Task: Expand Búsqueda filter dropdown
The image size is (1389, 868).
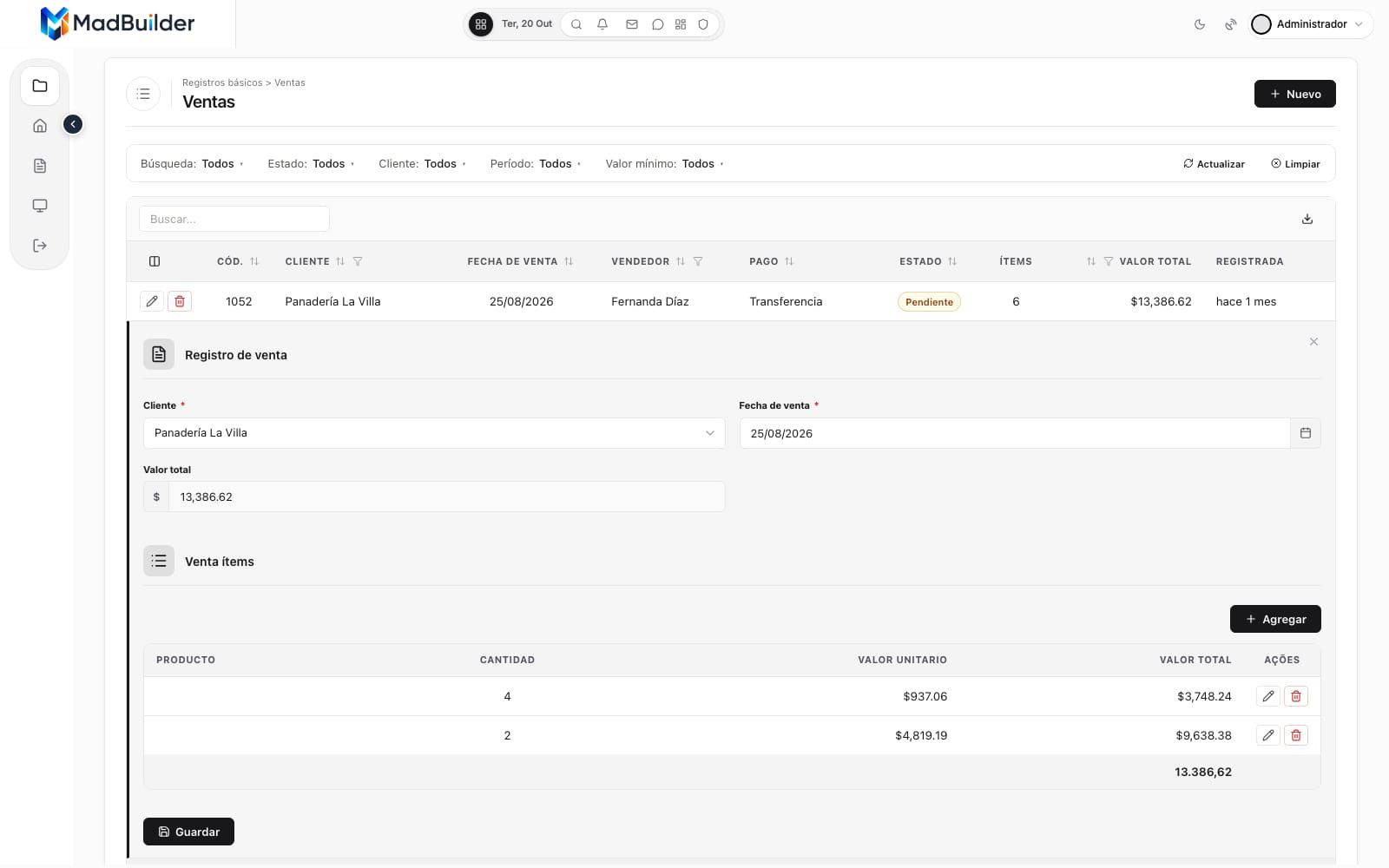Action: (192, 164)
